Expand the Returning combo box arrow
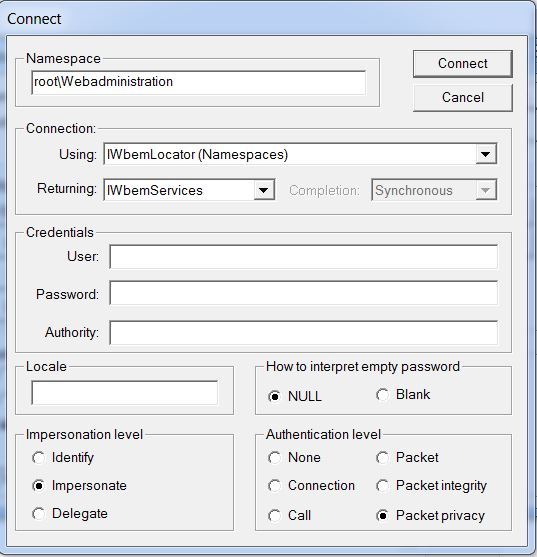The width and height of the screenshot is (537, 557). tap(264, 190)
